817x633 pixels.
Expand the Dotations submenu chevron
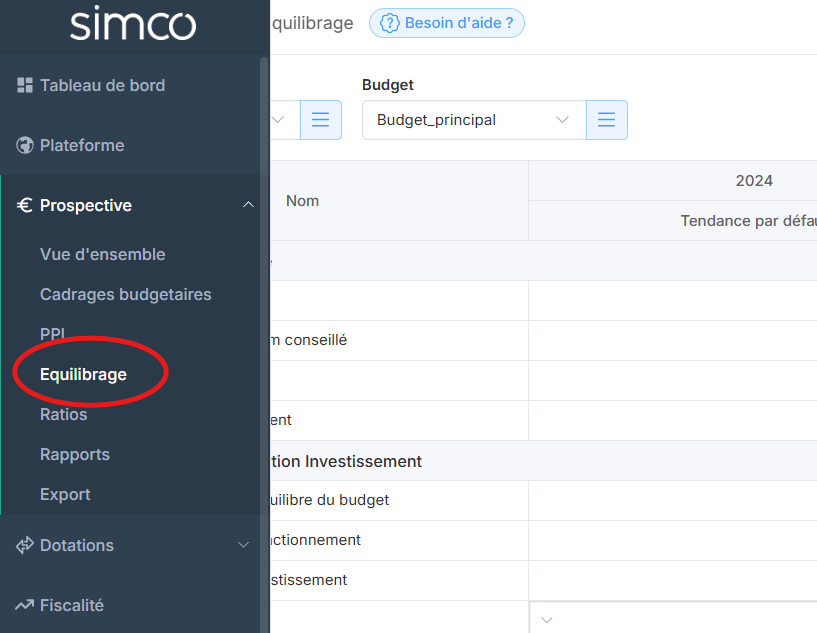point(243,545)
